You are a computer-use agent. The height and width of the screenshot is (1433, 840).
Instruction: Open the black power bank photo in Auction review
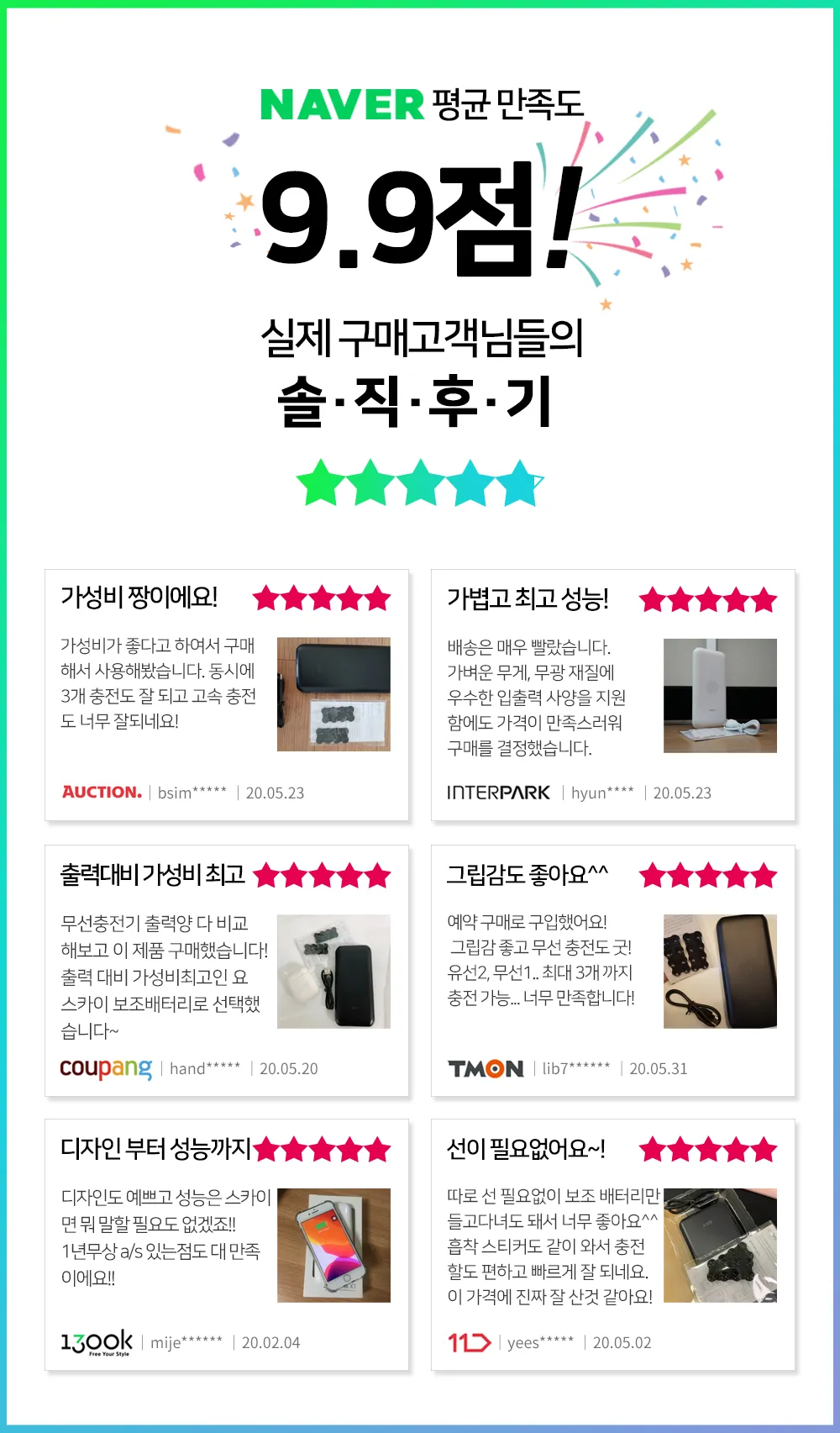(333, 694)
